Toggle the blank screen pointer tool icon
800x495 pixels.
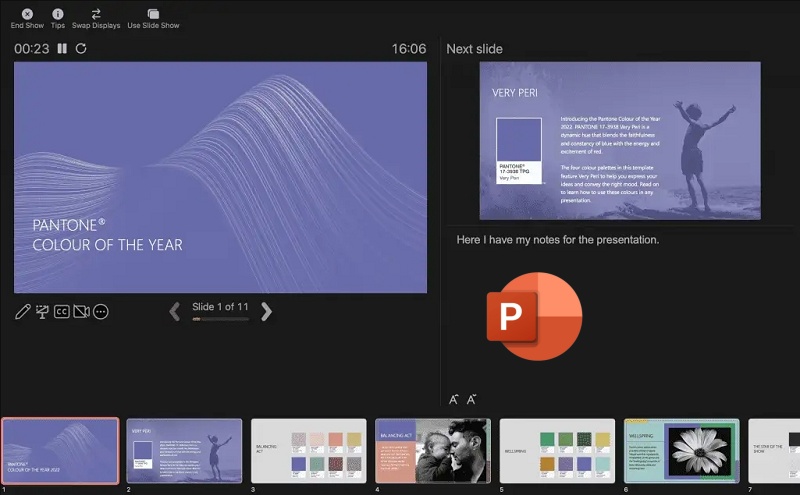[x=42, y=311]
